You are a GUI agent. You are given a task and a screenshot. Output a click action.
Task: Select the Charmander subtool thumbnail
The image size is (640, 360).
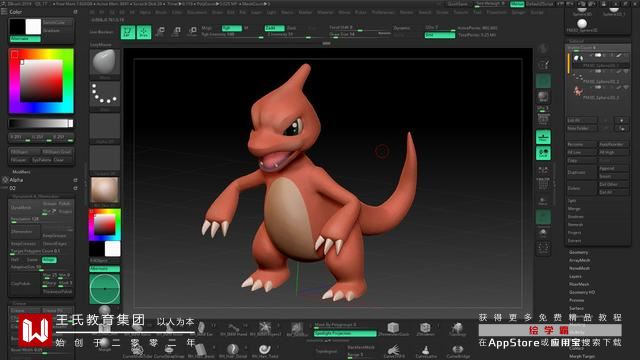point(578,91)
